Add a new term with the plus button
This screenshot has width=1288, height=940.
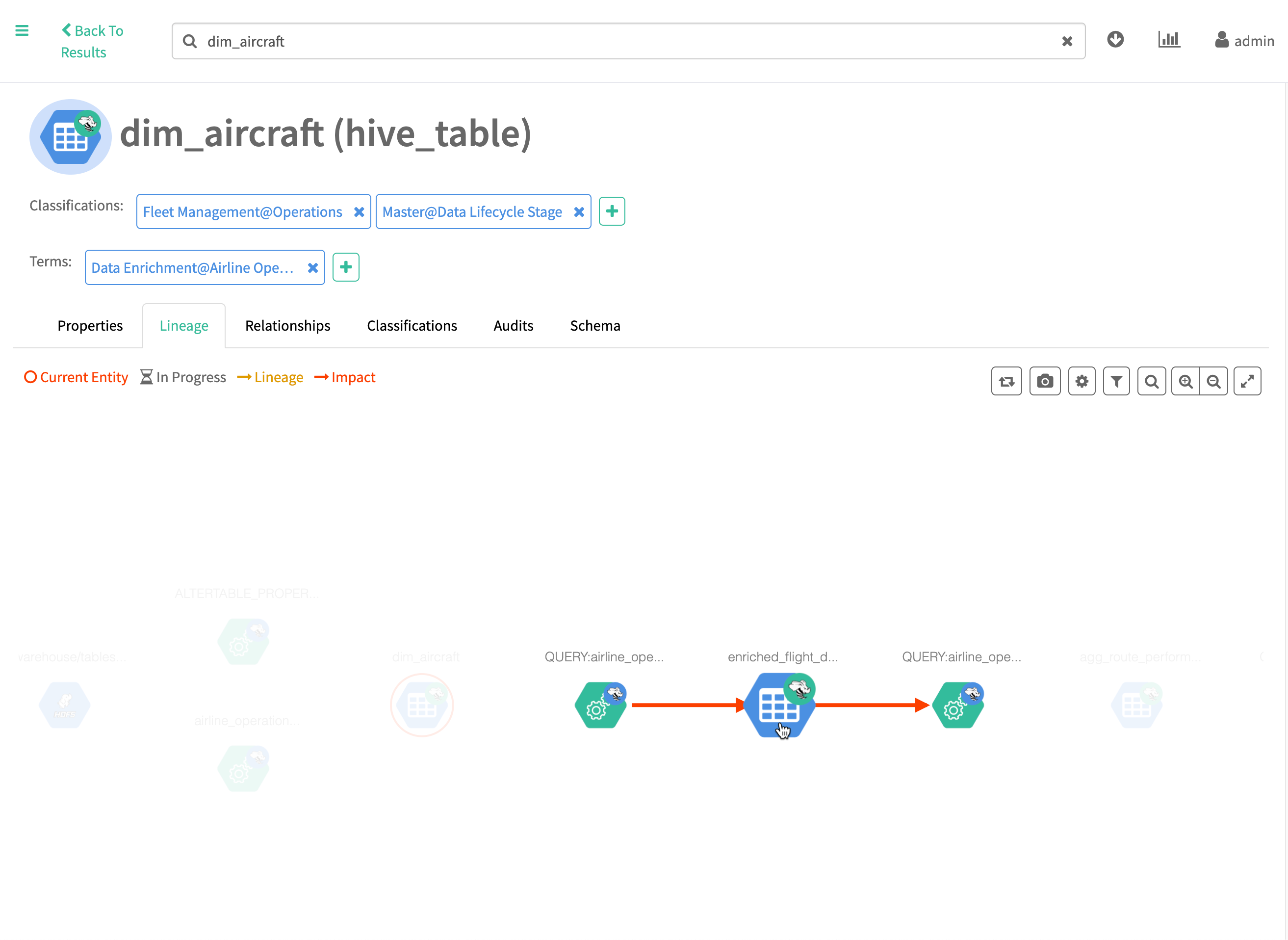coord(345,267)
